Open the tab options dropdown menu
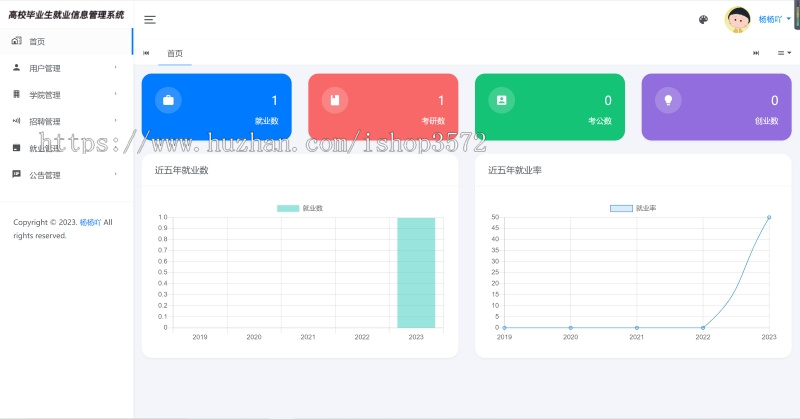800x419 pixels. 784,53
